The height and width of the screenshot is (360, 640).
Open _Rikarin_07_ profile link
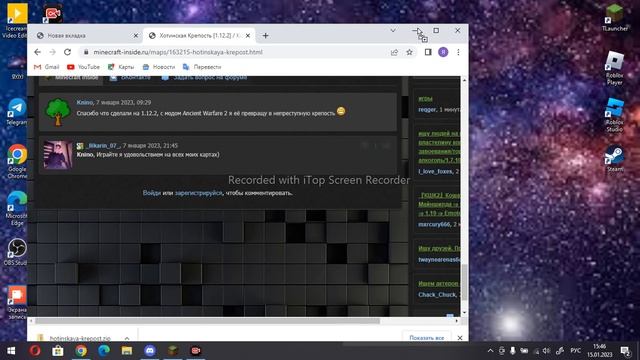click(x=103, y=146)
